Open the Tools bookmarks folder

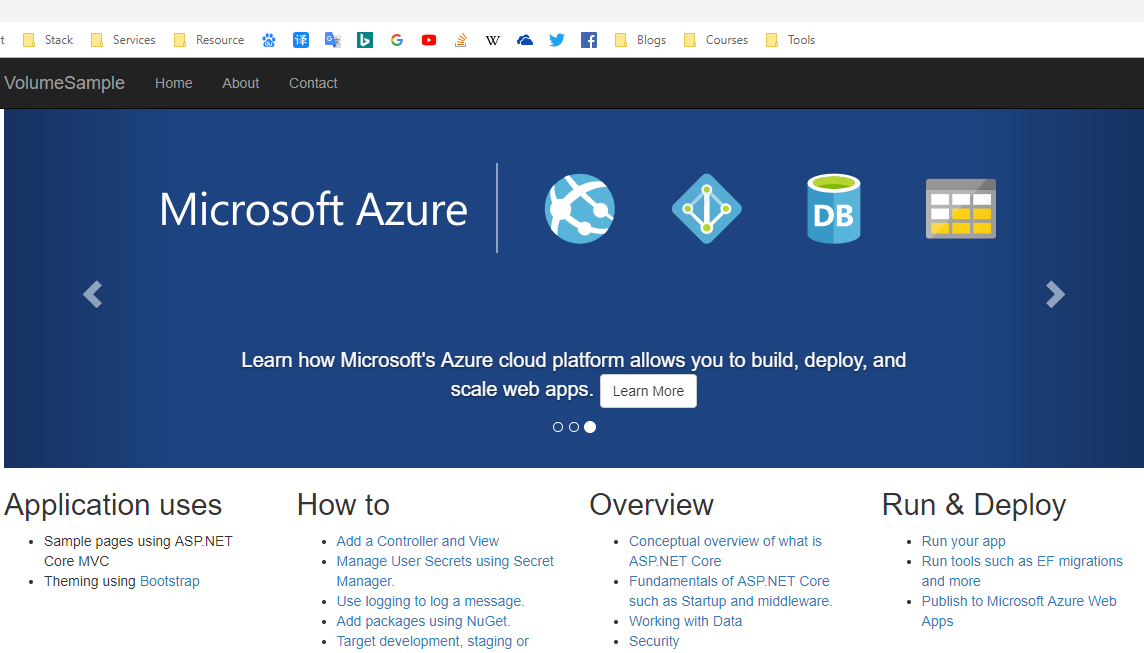[x=790, y=40]
